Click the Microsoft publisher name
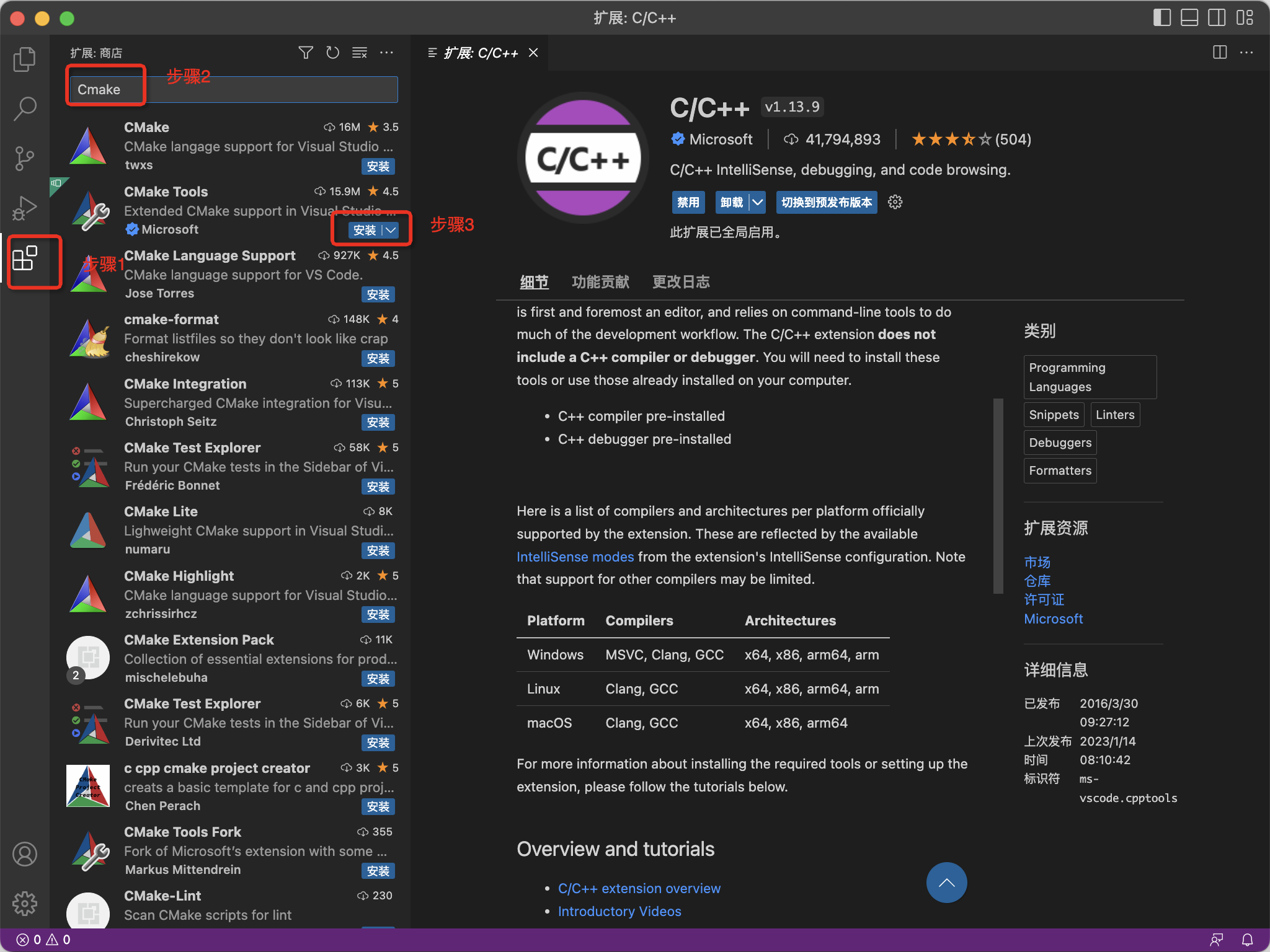This screenshot has width=1270, height=952. 721,139
